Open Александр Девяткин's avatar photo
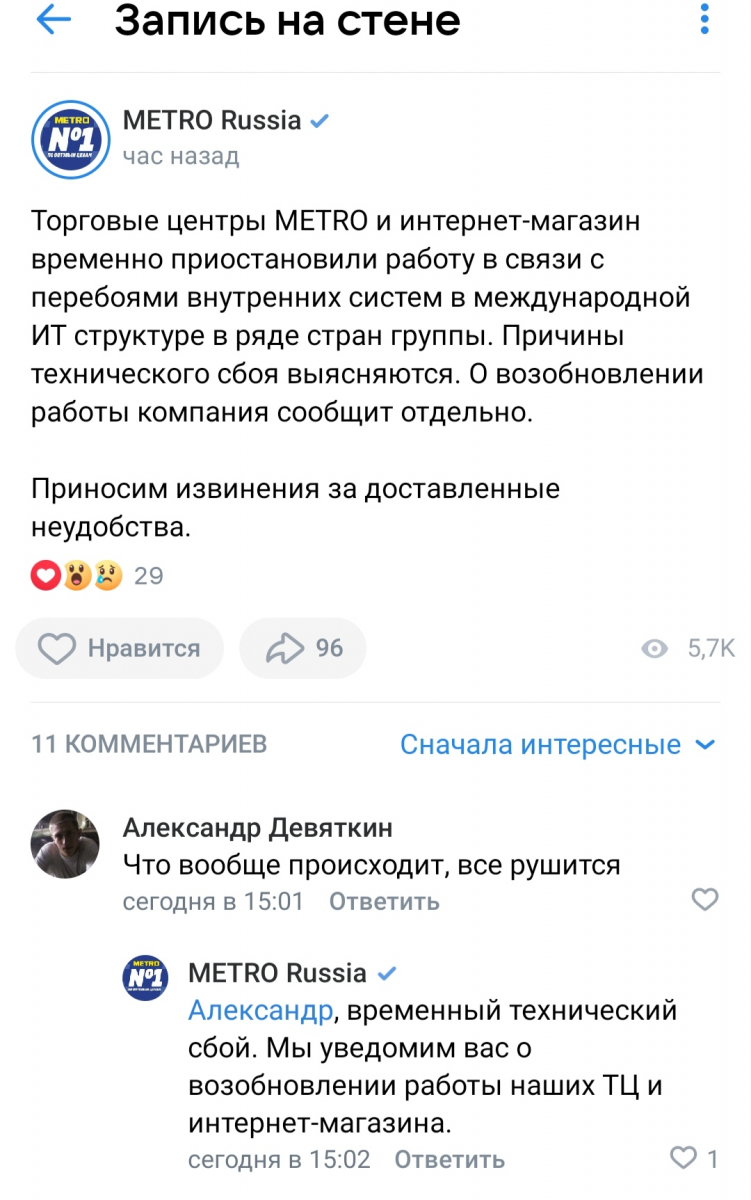 coord(66,843)
